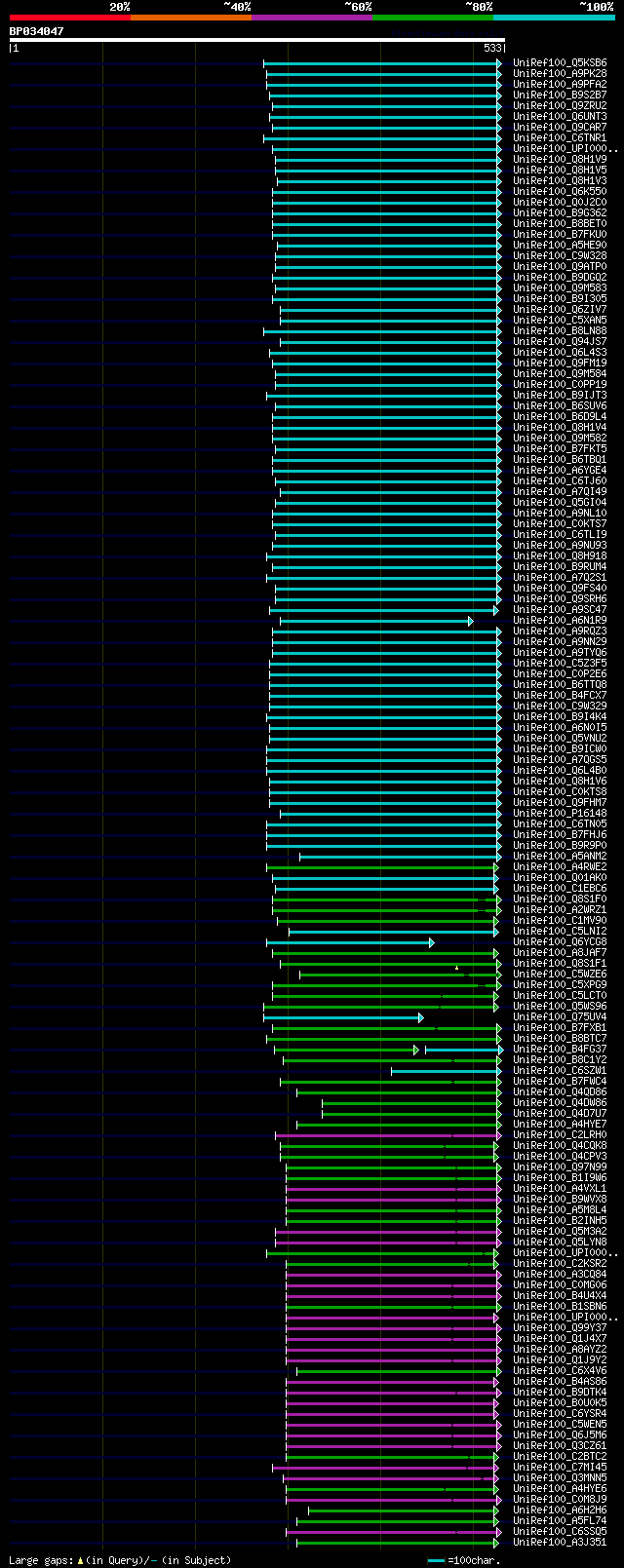
Task: Click the short cyan bar for UniRef100_Q75UV4
Action: click(343, 1017)
